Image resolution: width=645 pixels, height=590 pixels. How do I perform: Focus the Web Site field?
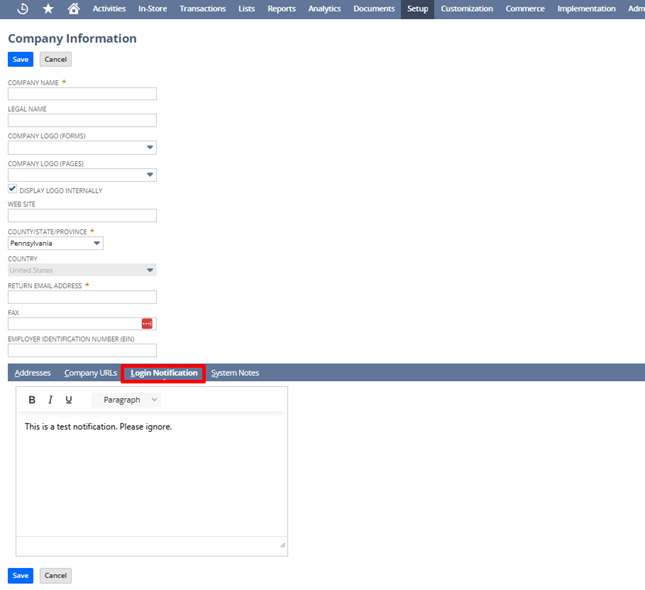coord(82,215)
